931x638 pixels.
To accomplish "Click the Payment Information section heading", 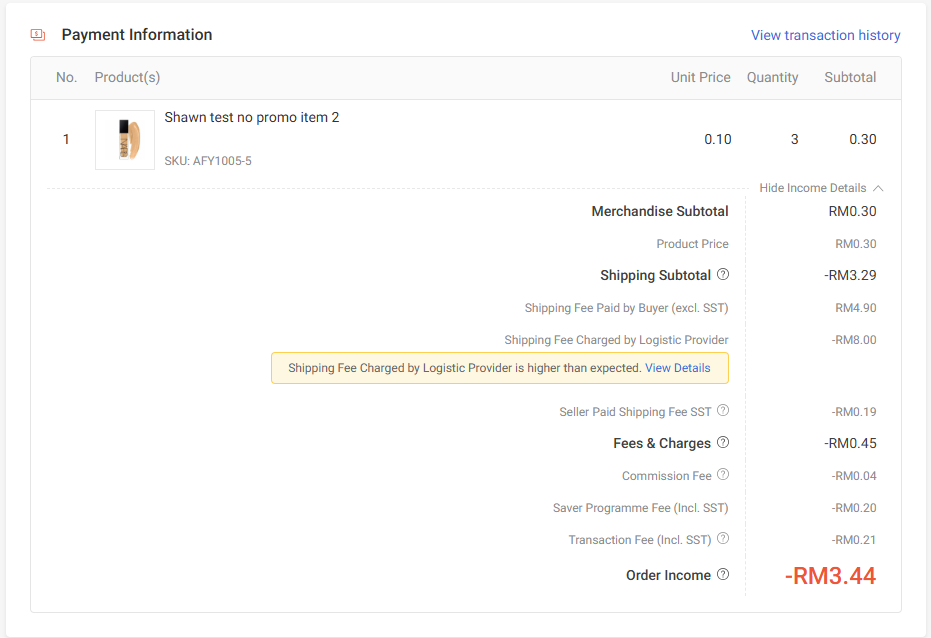I will pos(137,35).
